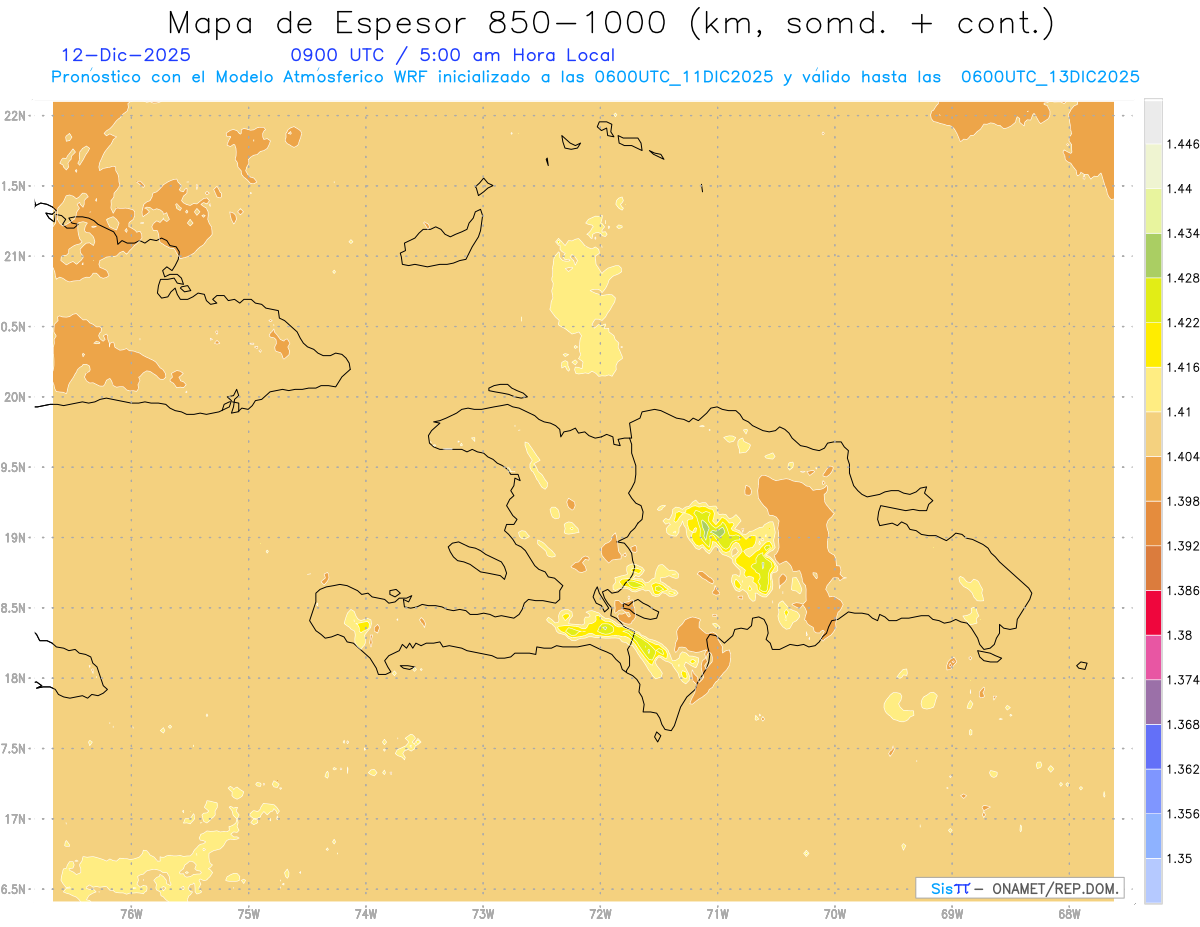1200x927 pixels.
Task: Click the '1.392' colorbar value
Action: (x=1182, y=546)
